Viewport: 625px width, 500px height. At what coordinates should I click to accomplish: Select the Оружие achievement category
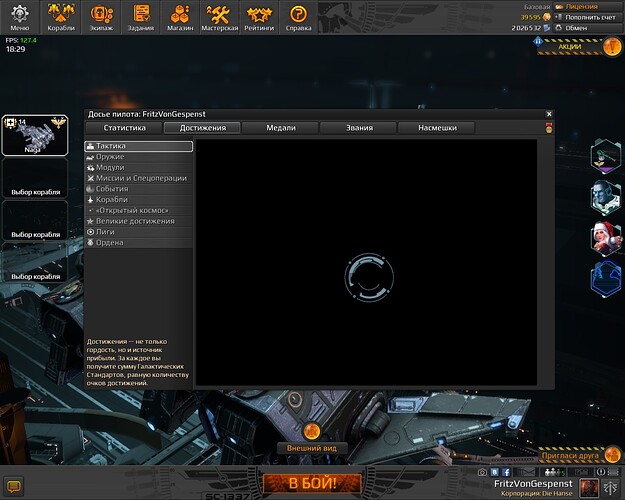tap(139, 157)
